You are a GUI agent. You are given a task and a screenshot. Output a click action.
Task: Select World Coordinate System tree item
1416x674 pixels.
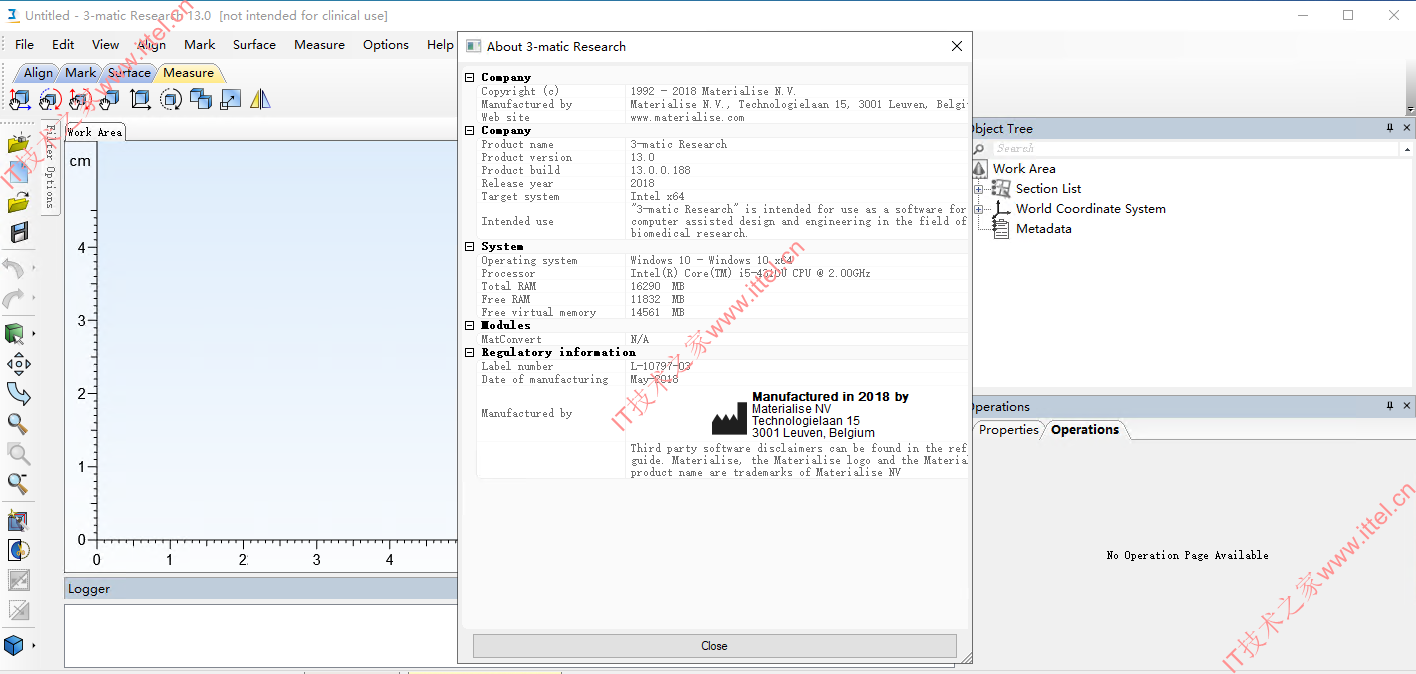(x=1091, y=209)
